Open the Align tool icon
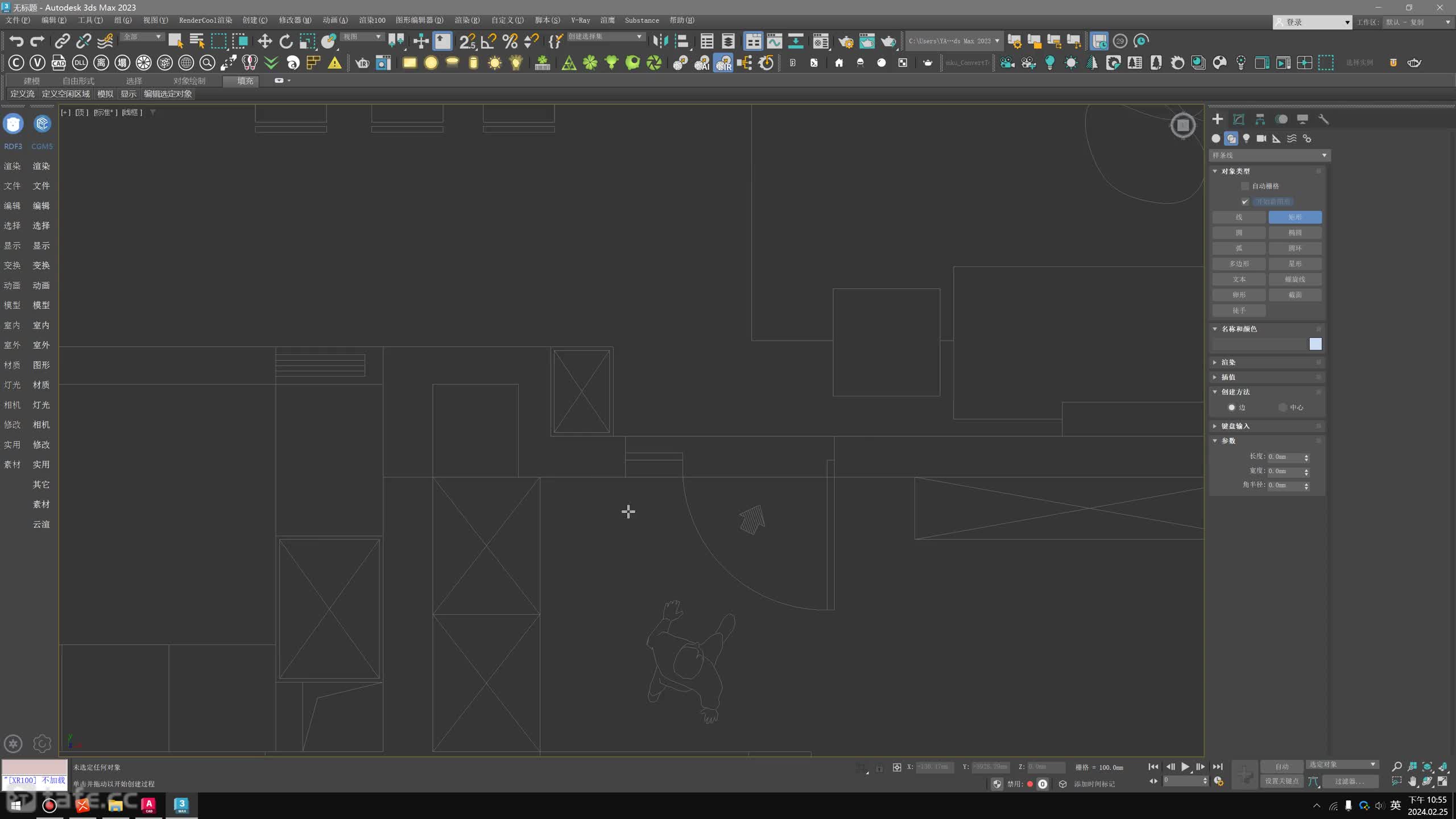 682,41
